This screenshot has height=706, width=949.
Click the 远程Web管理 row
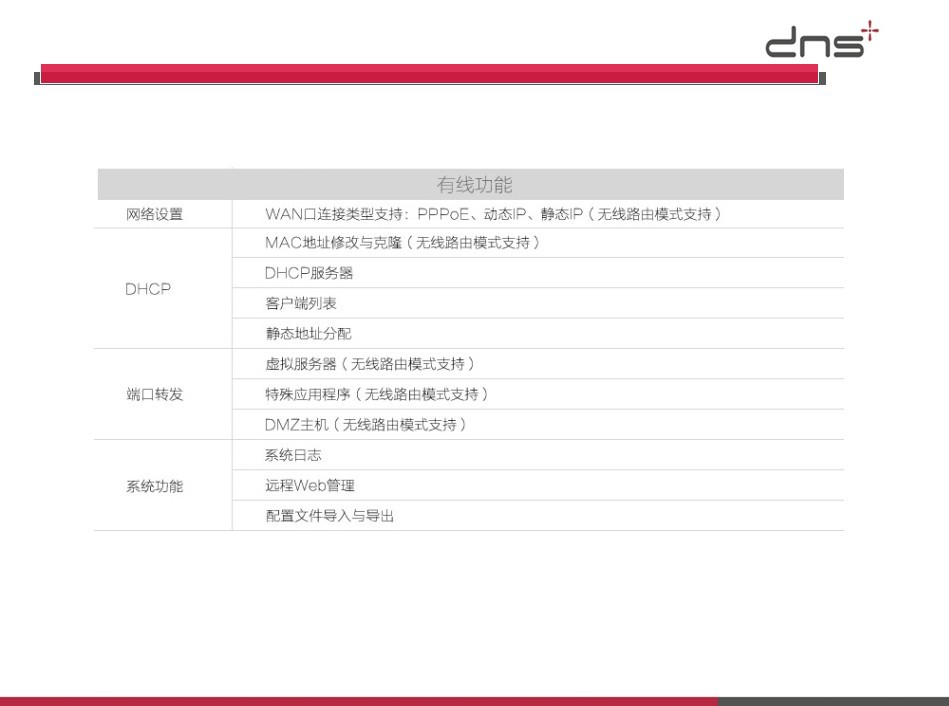tap(310, 486)
